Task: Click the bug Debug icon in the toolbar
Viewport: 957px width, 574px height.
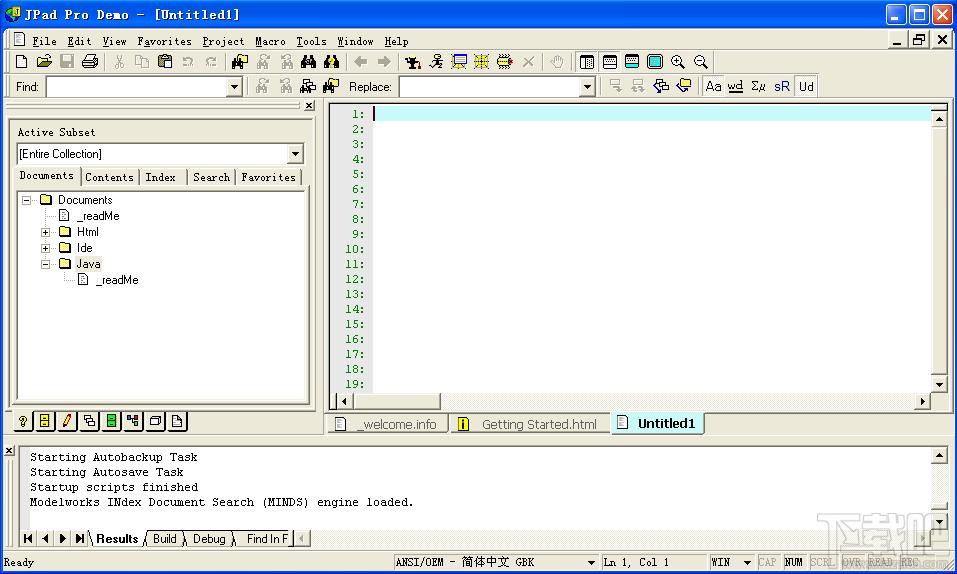Action: point(505,62)
